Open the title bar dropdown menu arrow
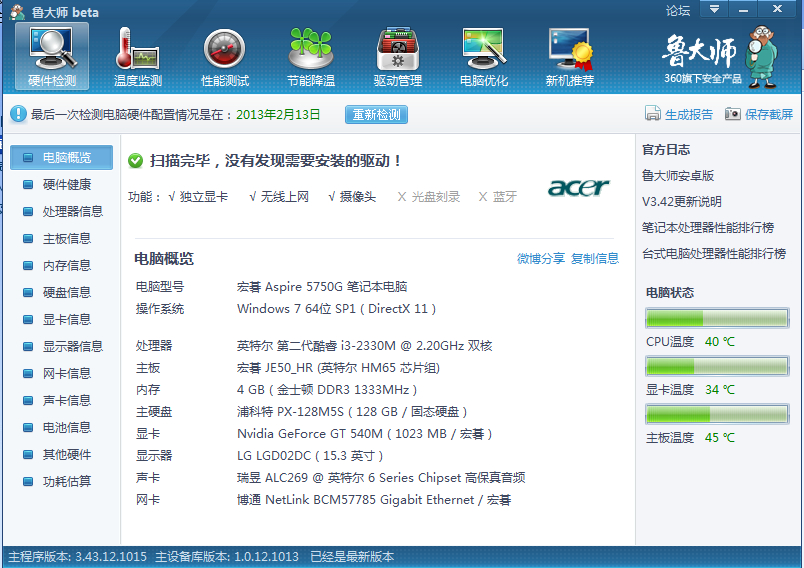 tap(714, 9)
